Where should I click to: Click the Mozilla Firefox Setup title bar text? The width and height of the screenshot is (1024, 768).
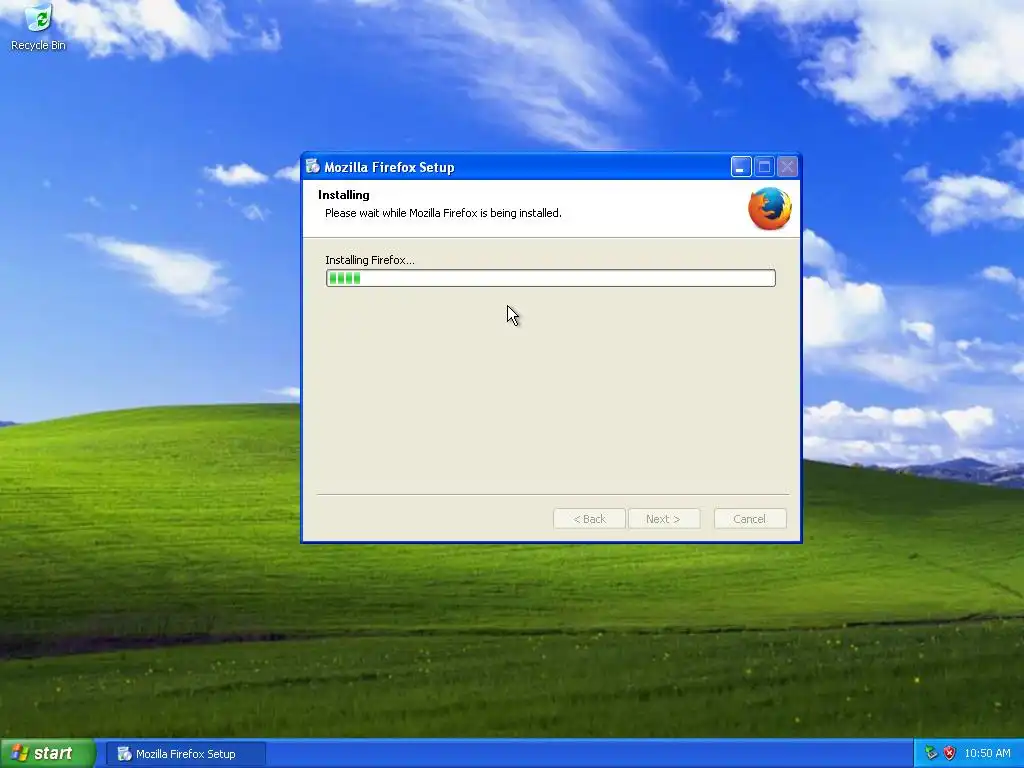click(x=389, y=167)
